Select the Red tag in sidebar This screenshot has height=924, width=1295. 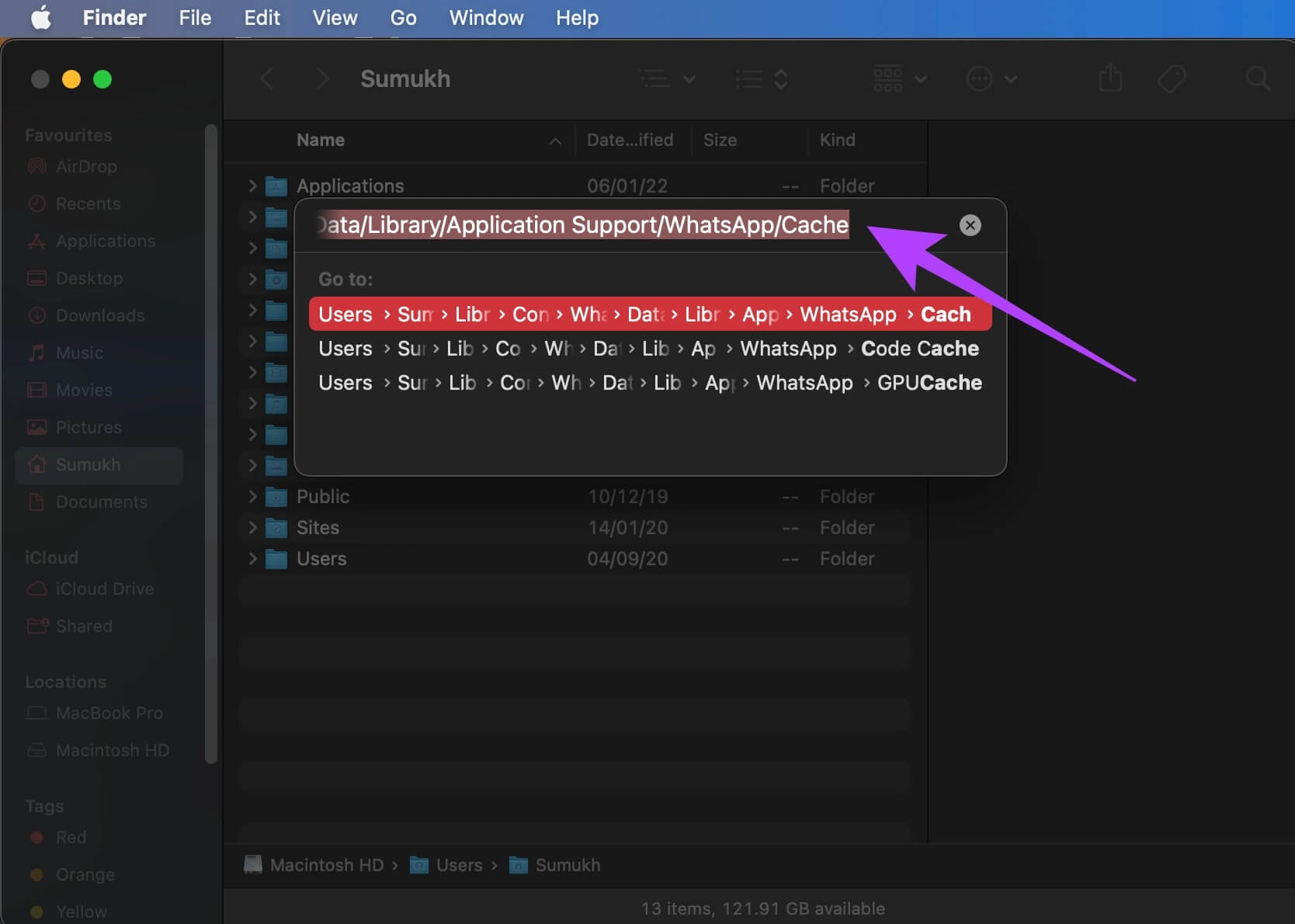[x=70, y=837]
